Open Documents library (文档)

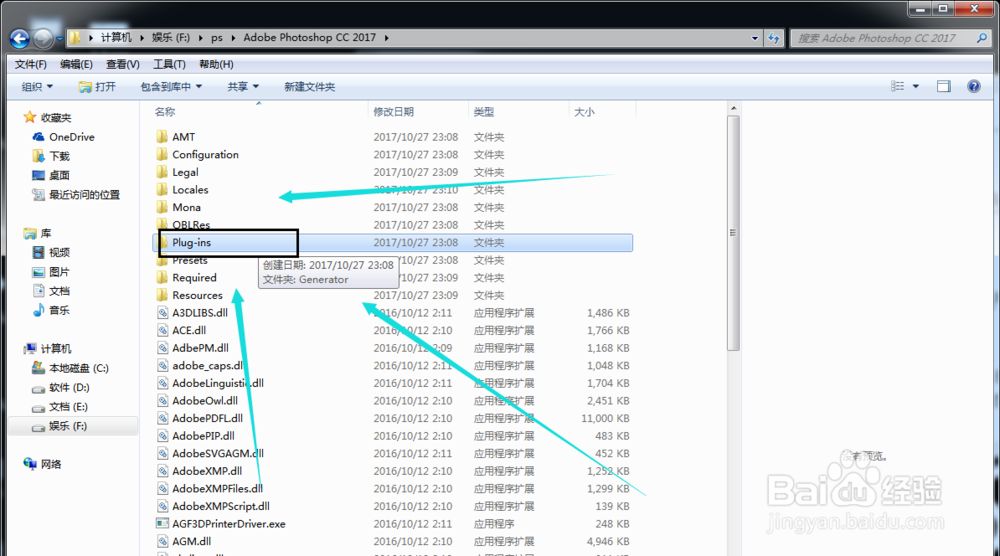point(51,291)
